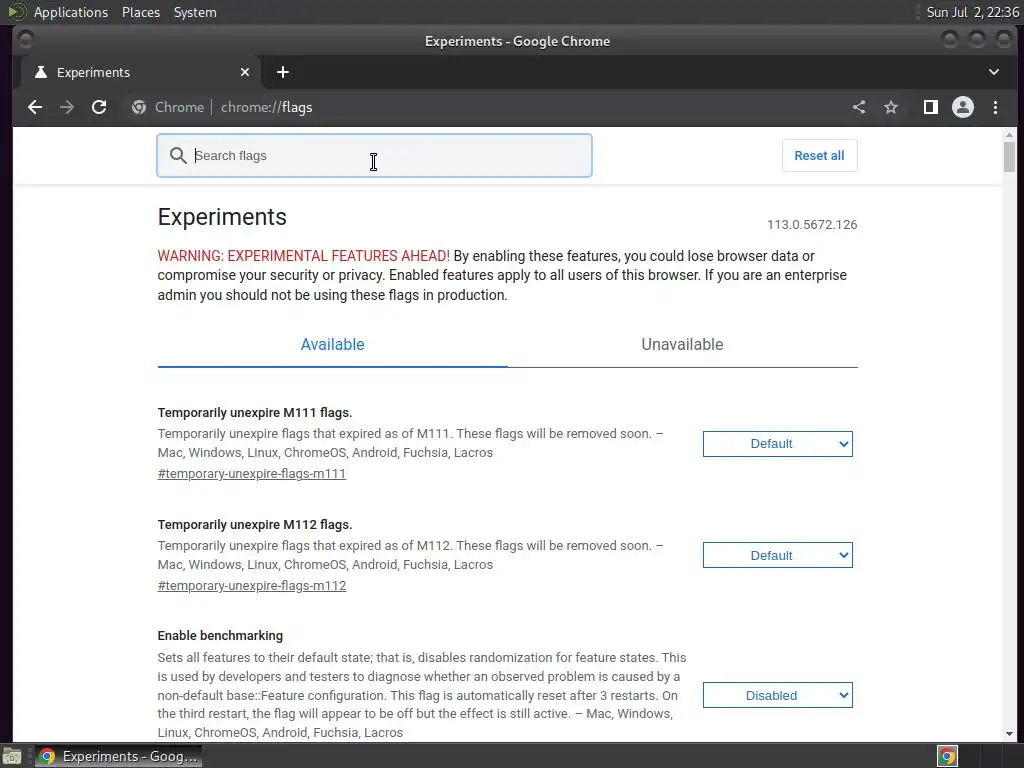The image size is (1024, 768).
Task: Open the #temporary-unexpire-flags-m111 link
Action: 251,473
